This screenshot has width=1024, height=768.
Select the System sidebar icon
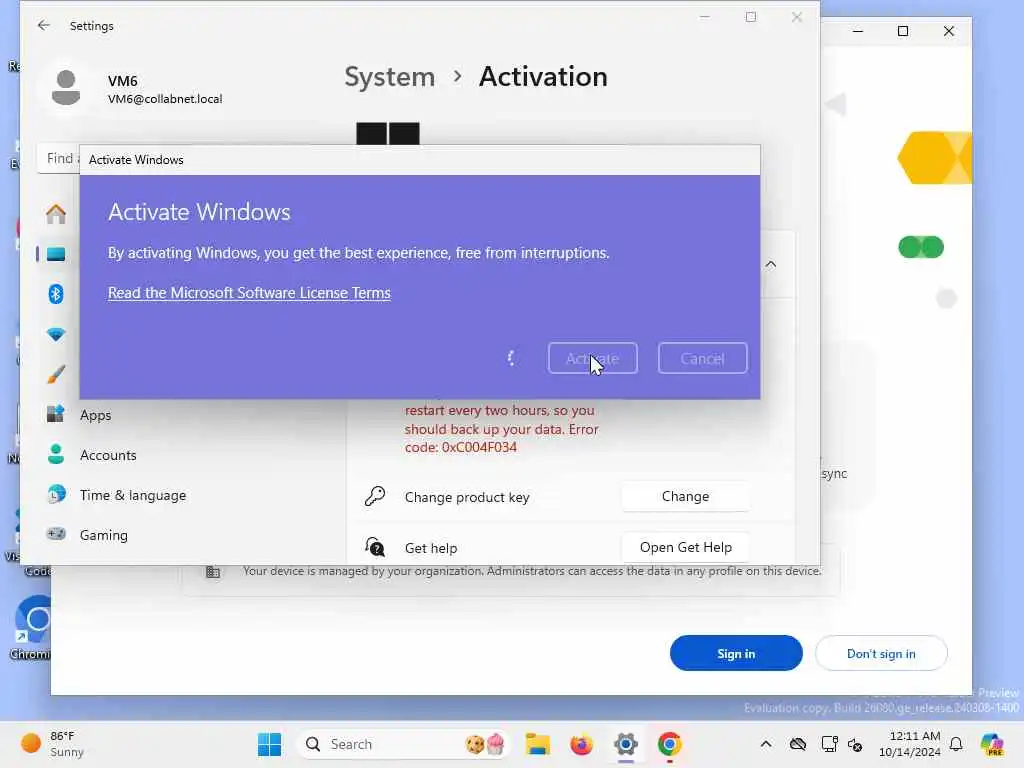56,254
